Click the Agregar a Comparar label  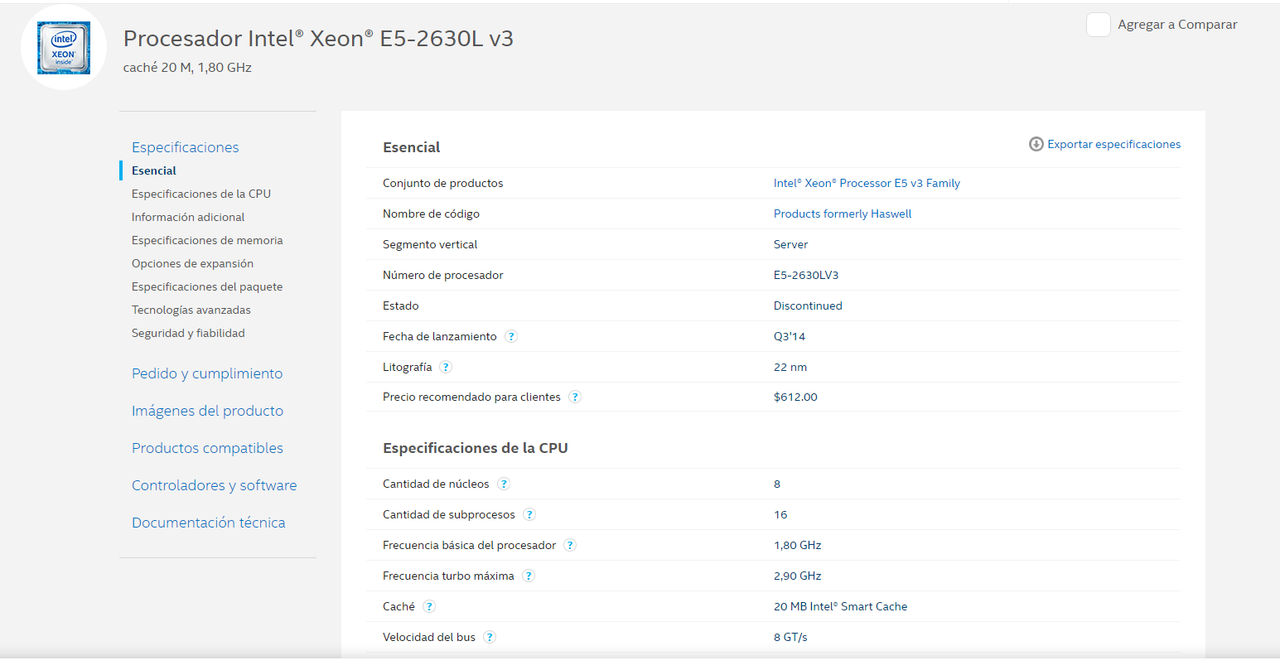(x=1177, y=25)
